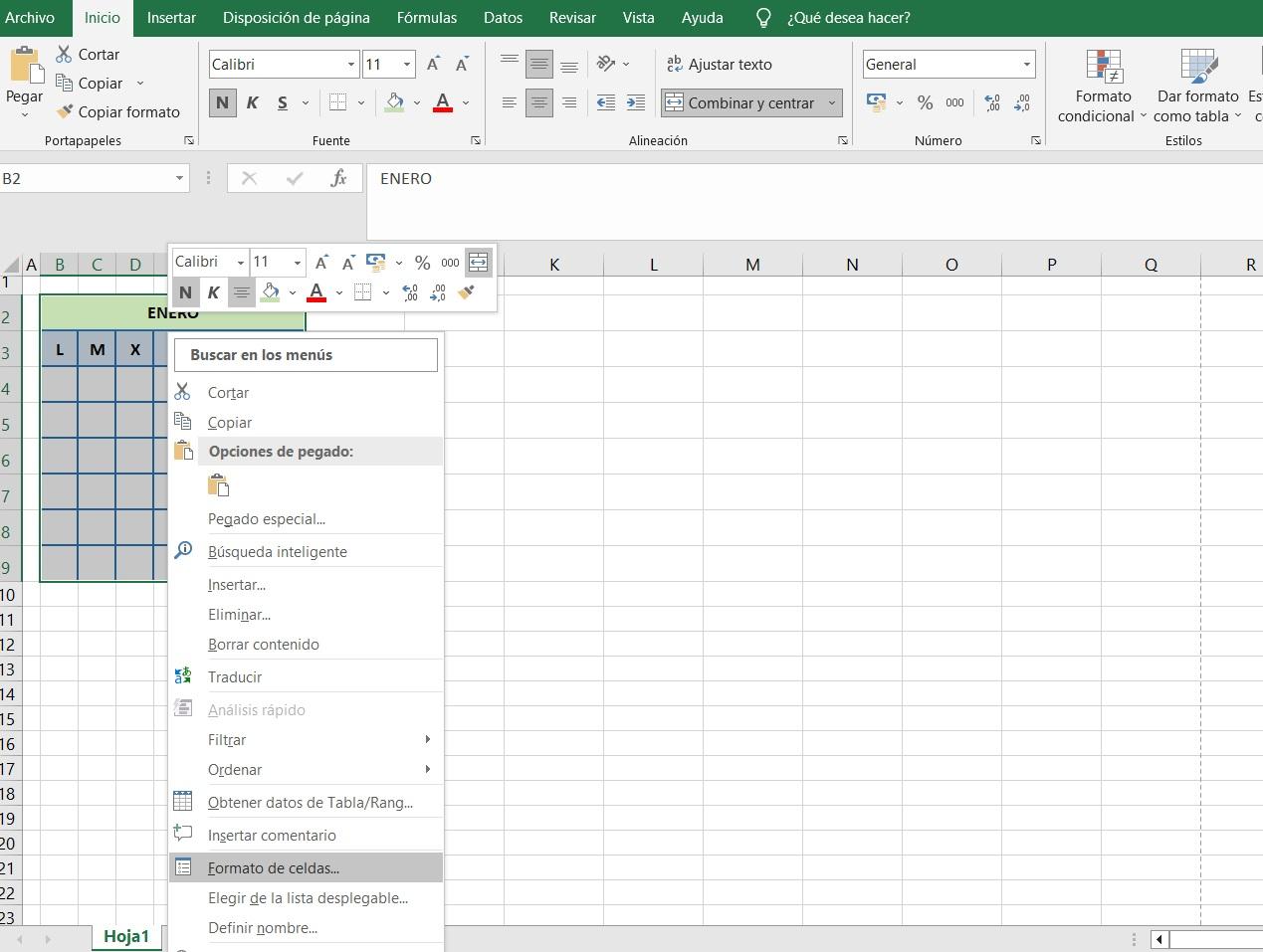Open ribbon font size dropdown
1263x952 pixels.
coord(407,65)
